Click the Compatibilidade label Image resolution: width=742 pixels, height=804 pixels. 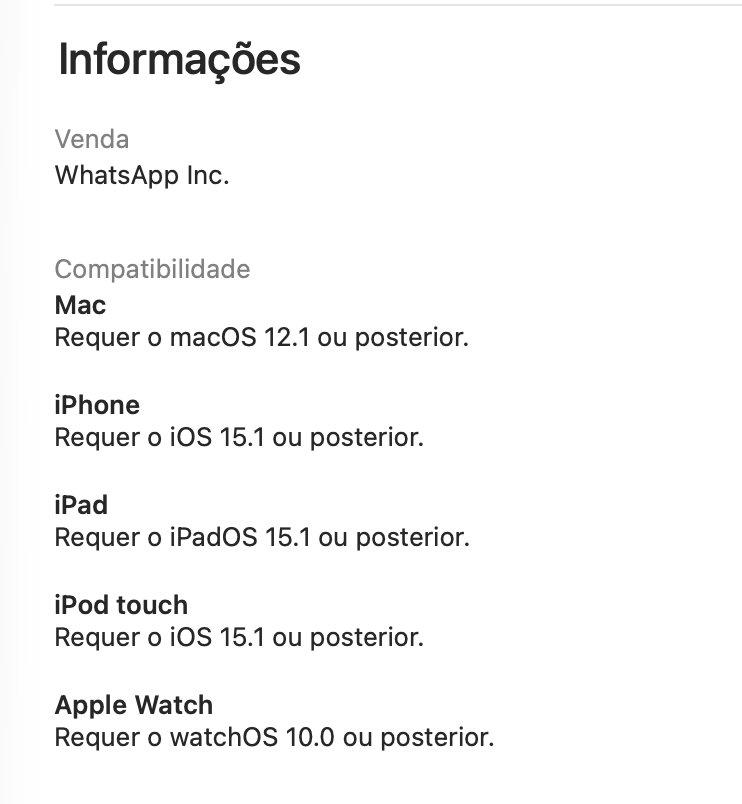152,269
